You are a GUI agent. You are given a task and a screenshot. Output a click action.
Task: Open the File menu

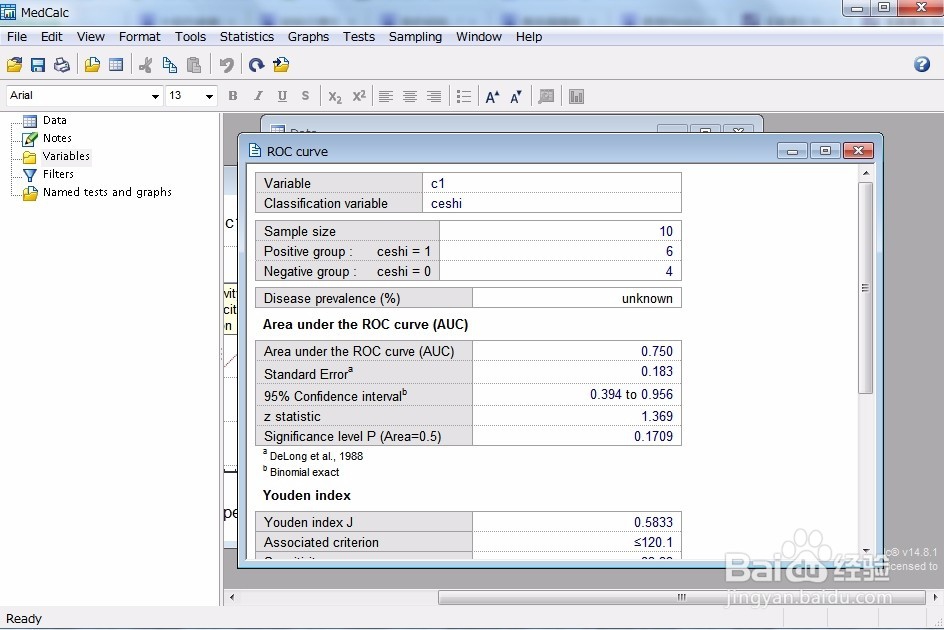click(17, 37)
